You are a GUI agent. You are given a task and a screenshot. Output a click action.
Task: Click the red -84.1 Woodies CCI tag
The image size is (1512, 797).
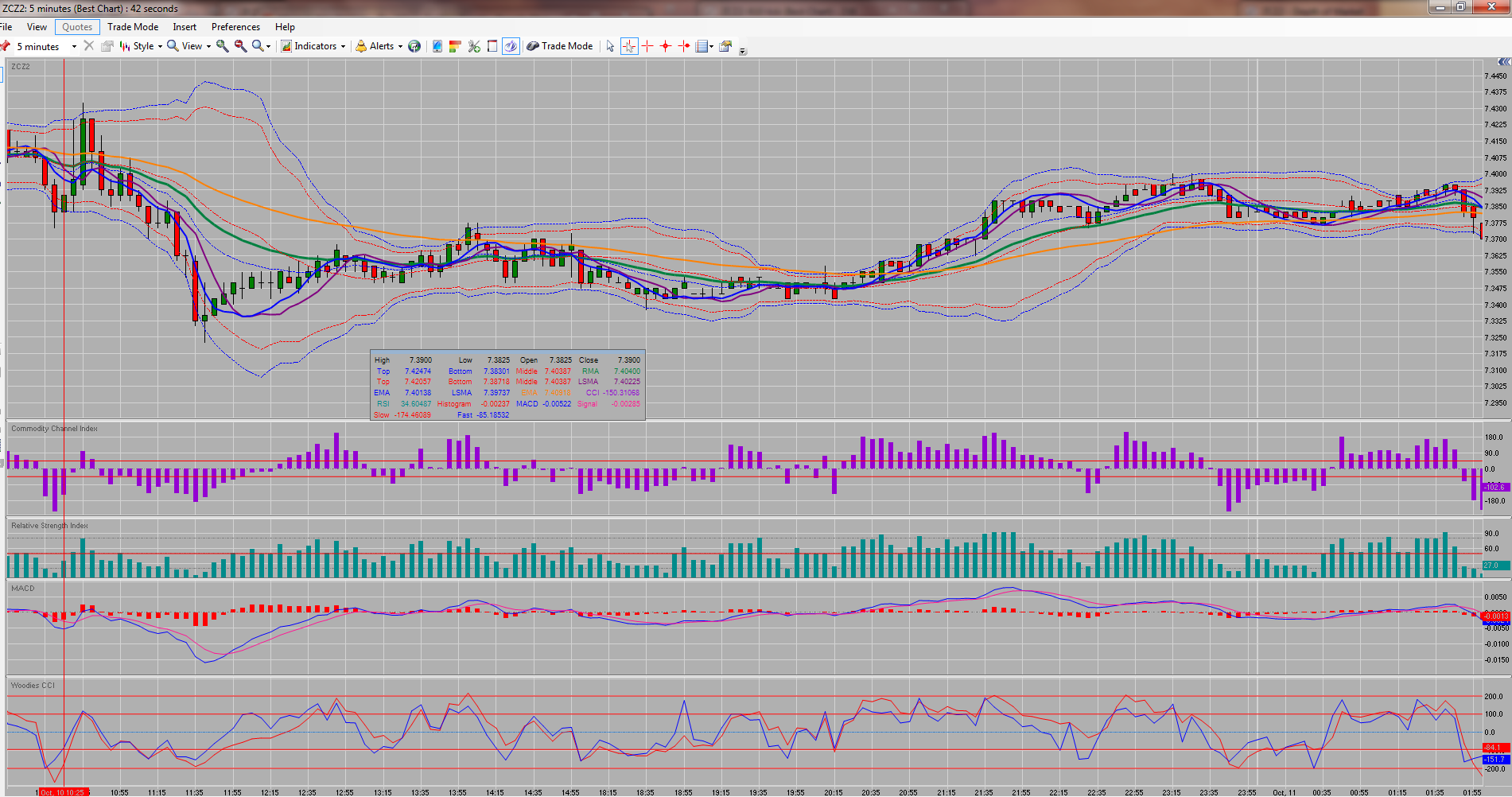click(1495, 748)
